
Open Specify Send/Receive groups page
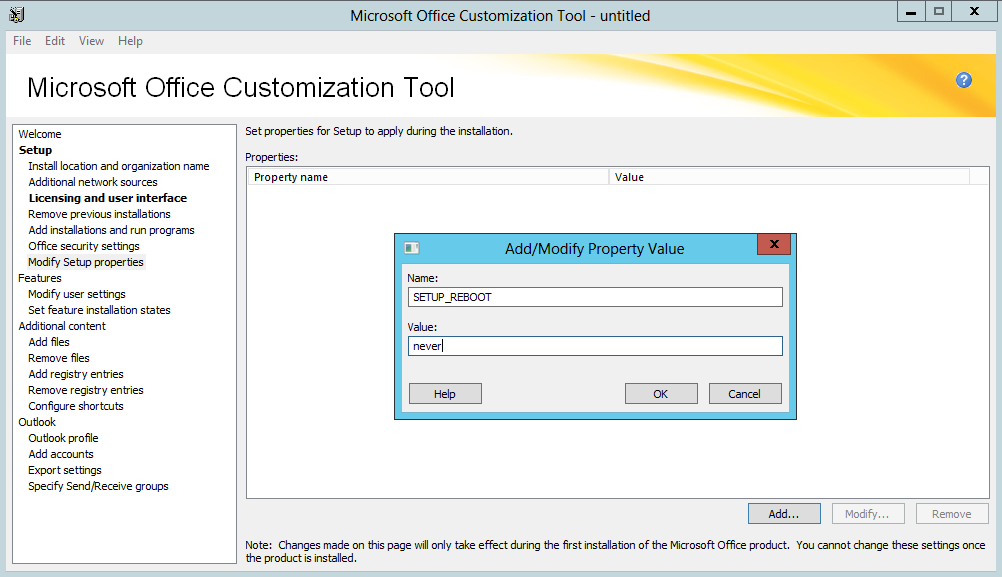98,486
